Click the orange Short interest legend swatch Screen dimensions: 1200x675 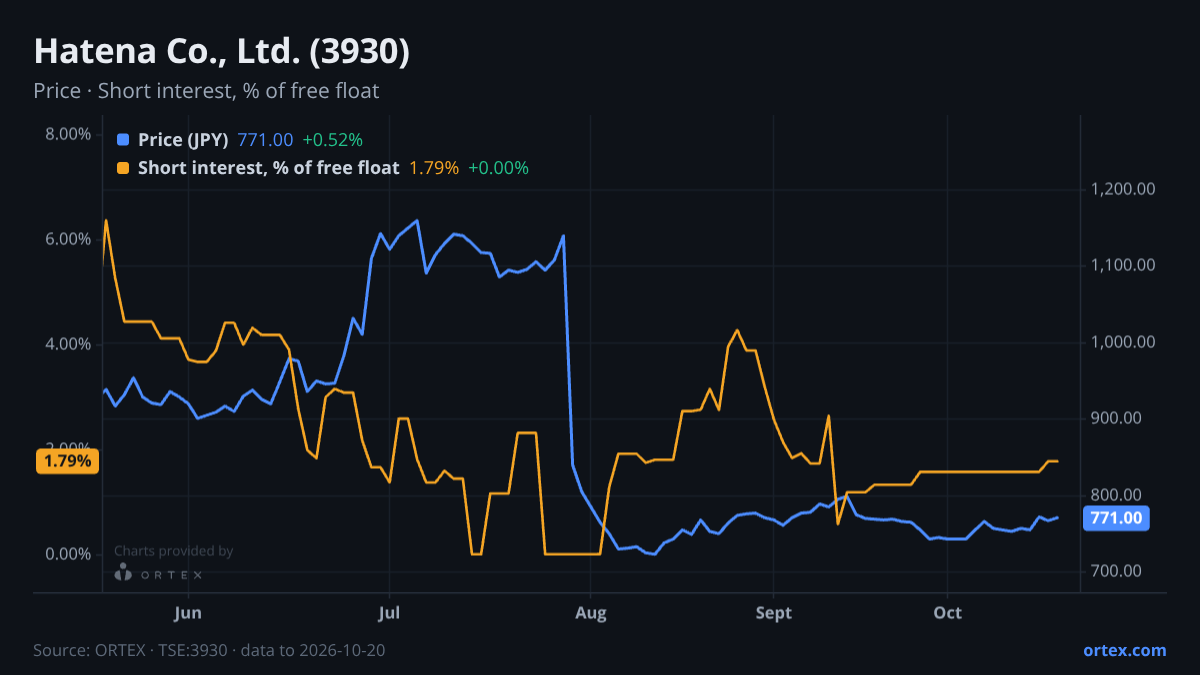pos(123,168)
